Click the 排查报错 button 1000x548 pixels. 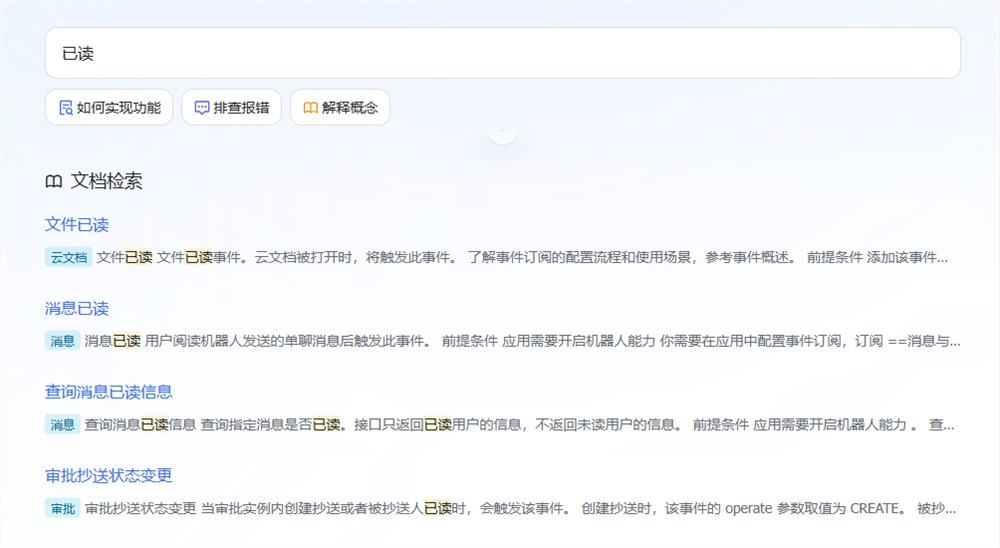[232, 107]
